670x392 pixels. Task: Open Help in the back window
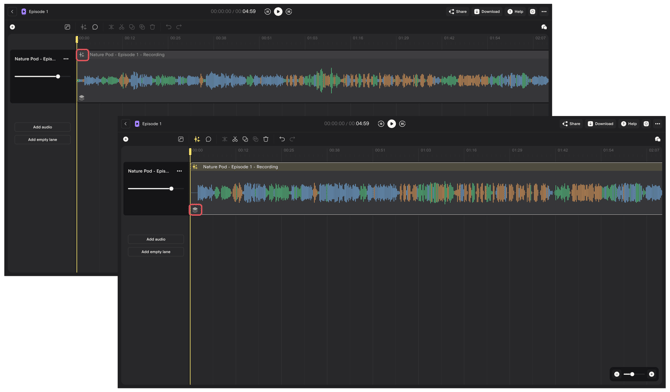point(515,12)
